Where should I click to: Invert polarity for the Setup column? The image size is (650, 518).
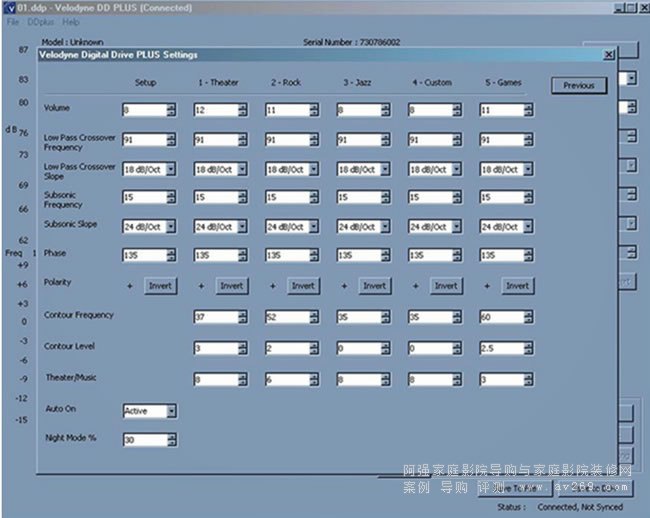160,286
